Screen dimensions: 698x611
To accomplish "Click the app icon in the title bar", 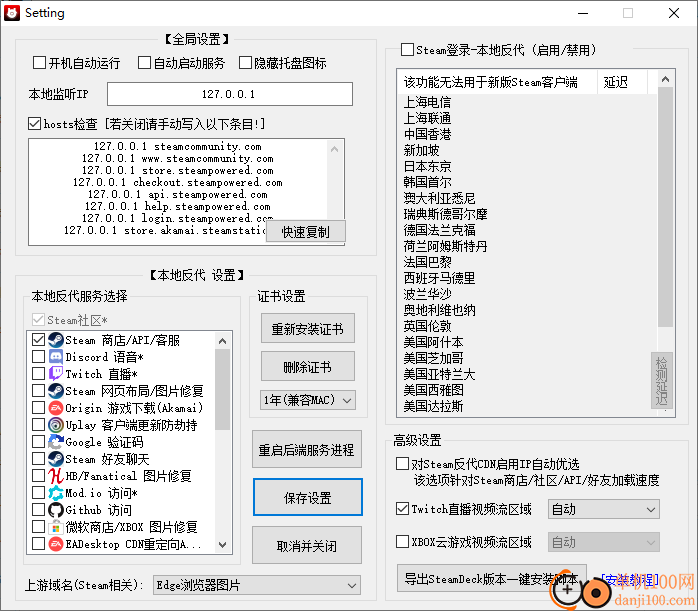I will point(12,13).
